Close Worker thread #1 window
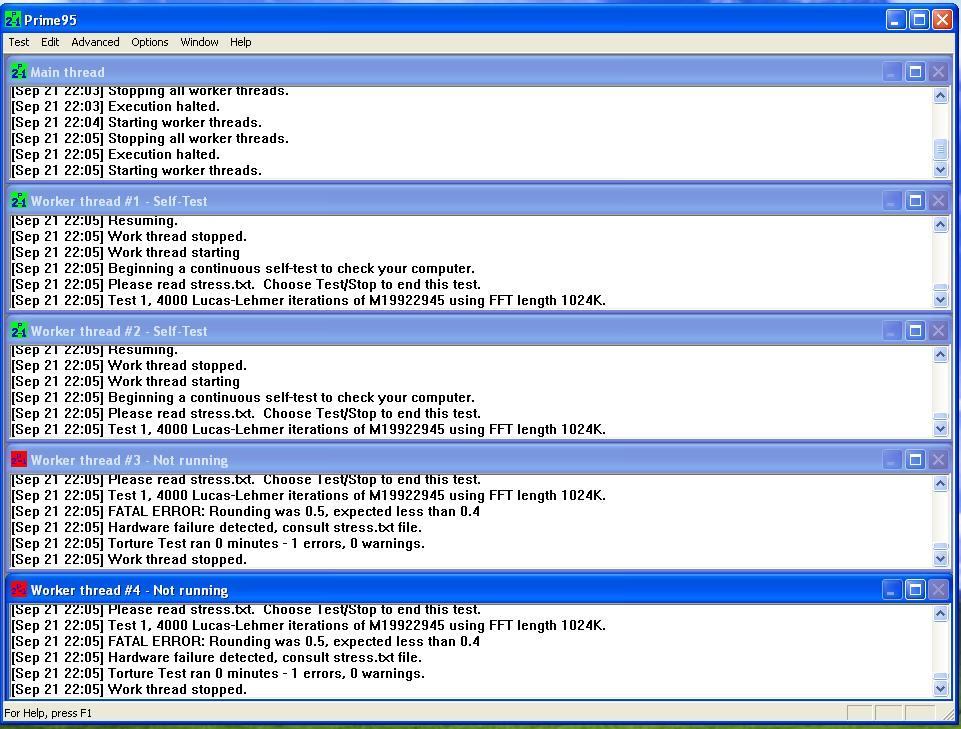The height and width of the screenshot is (729, 961). [938, 200]
